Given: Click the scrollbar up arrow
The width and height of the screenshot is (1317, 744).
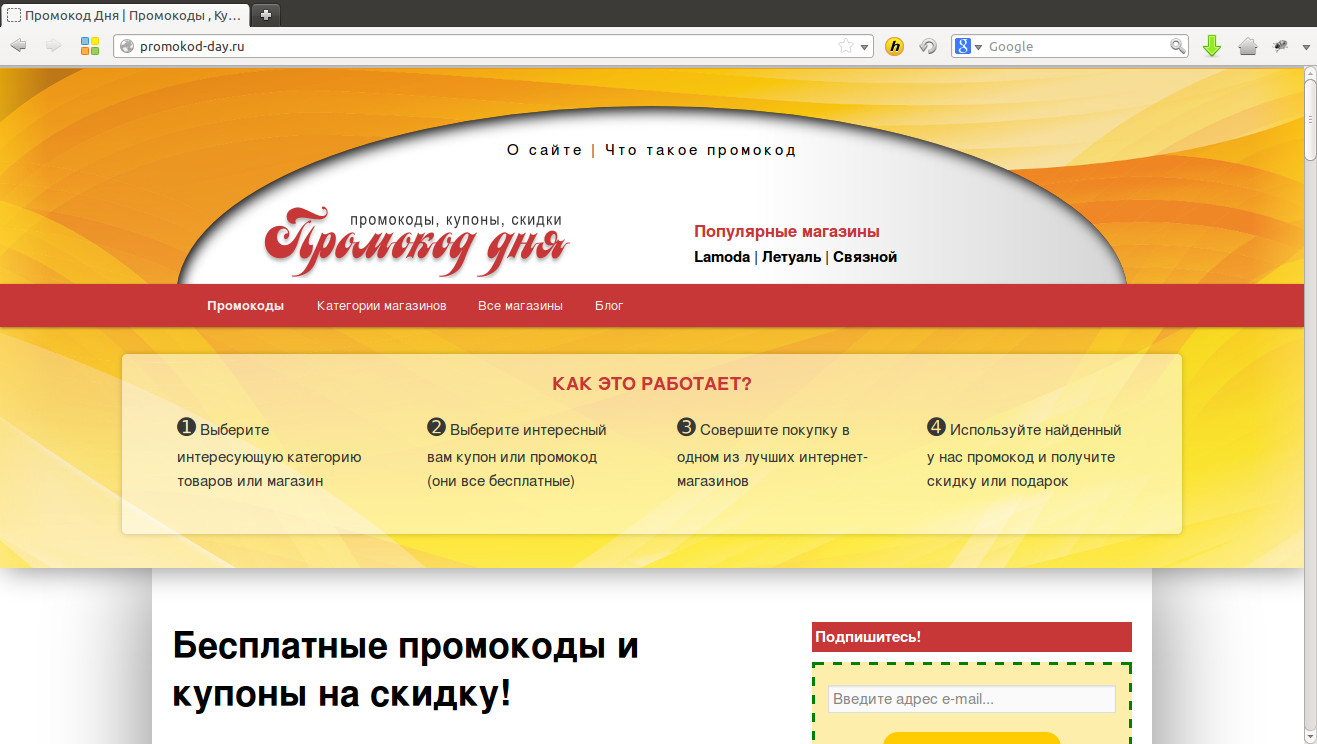Looking at the screenshot, I should [x=1310, y=73].
